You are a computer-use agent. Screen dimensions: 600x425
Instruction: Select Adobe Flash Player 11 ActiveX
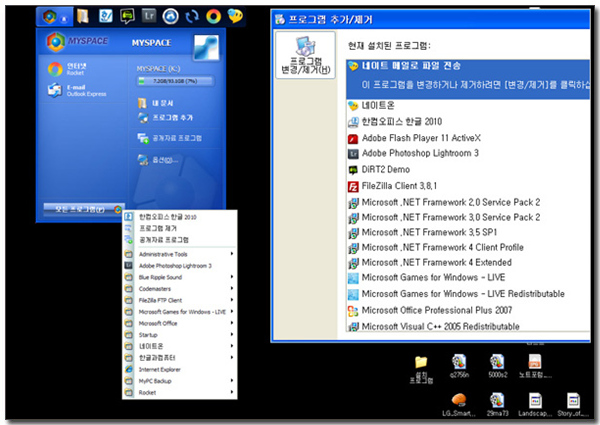(468, 138)
